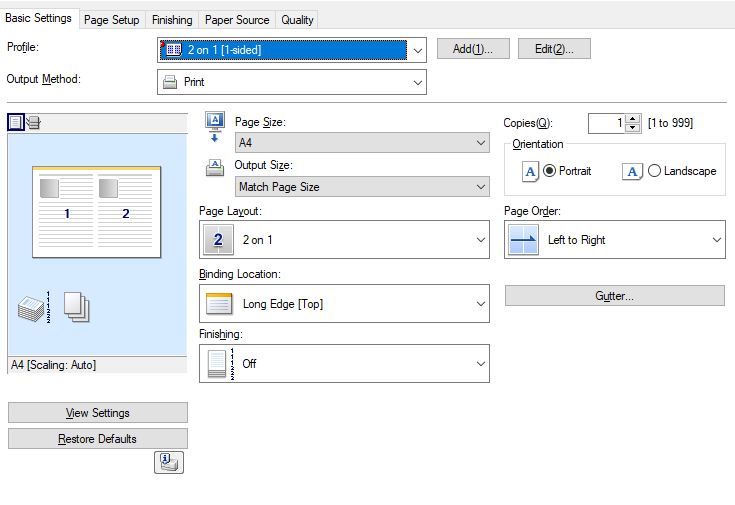
Task: Decrease copies with the down arrow
Action: click(633, 128)
